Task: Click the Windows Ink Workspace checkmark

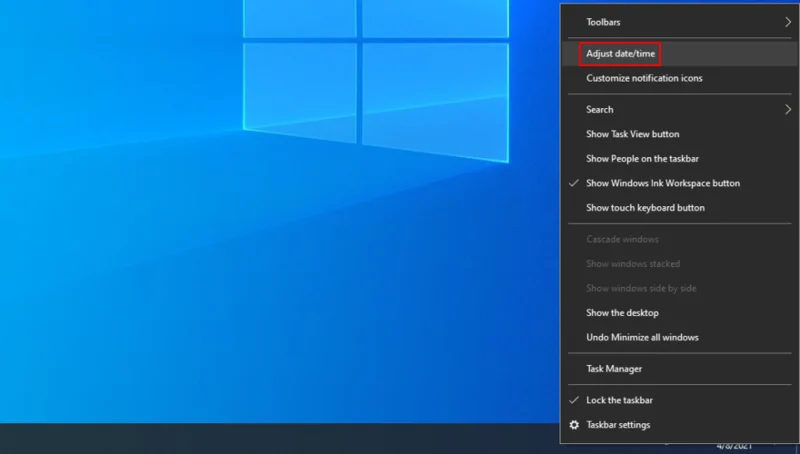Action: (x=574, y=183)
